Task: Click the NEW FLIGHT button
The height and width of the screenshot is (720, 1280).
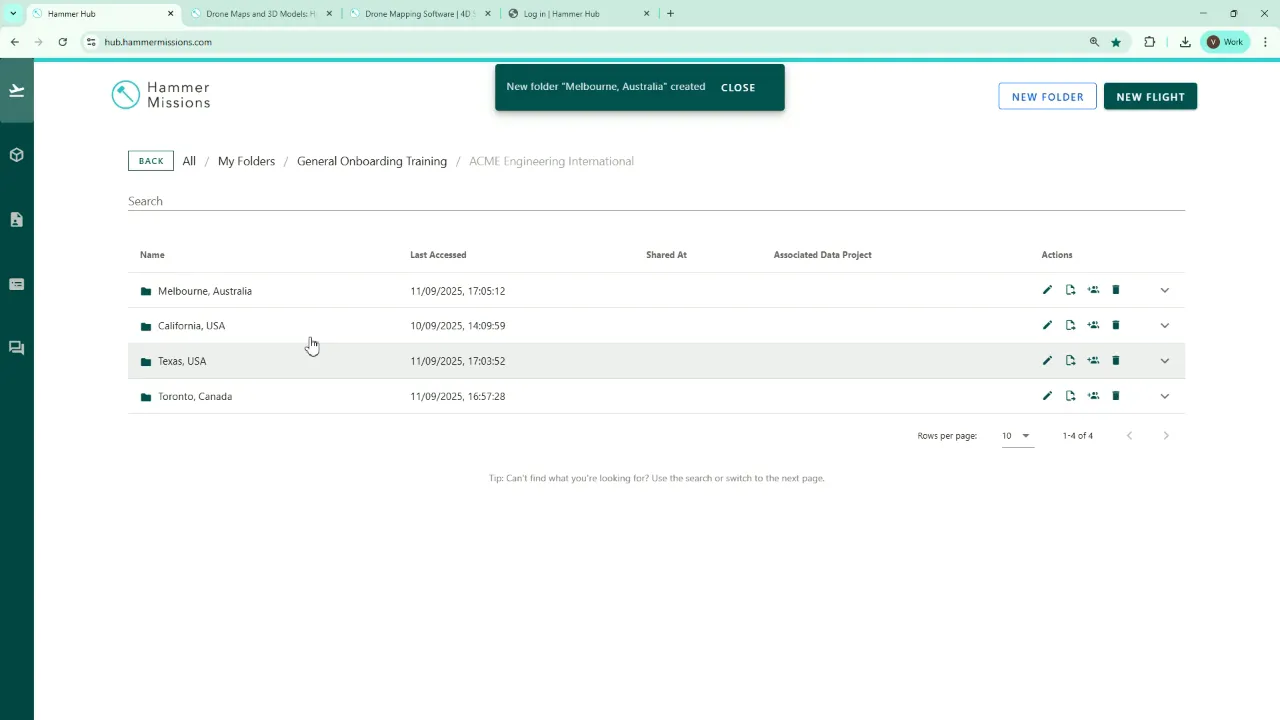Action: coord(1150,96)
